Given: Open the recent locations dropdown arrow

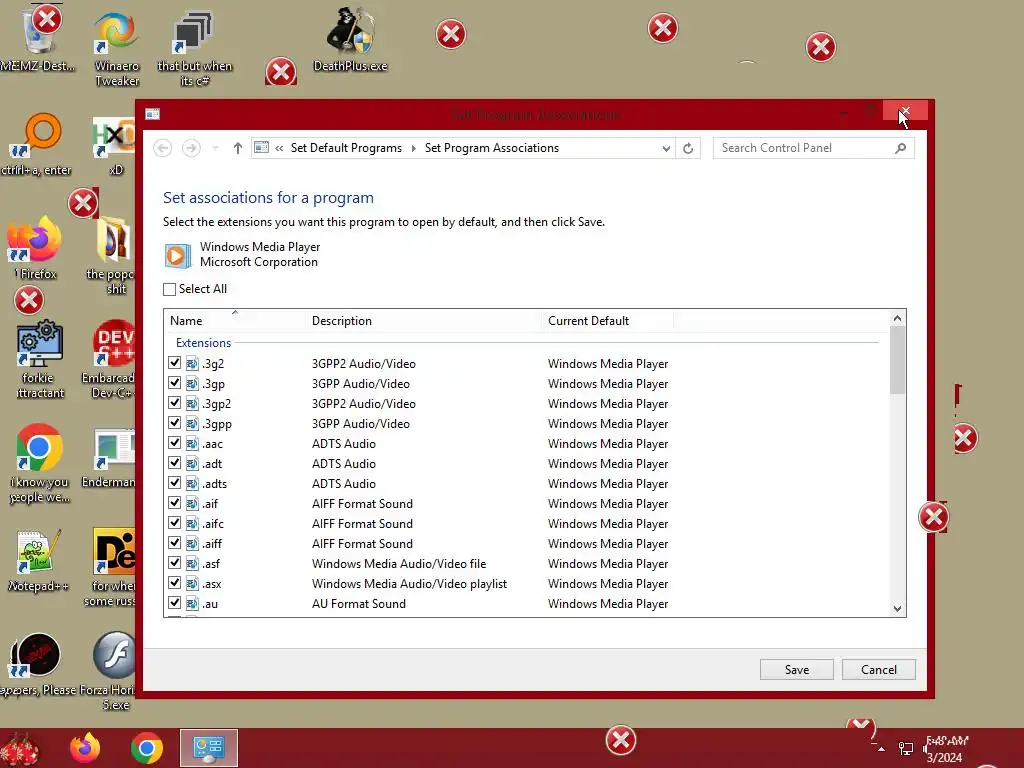Looking at the screenshot, I should (x=215, y=148).
